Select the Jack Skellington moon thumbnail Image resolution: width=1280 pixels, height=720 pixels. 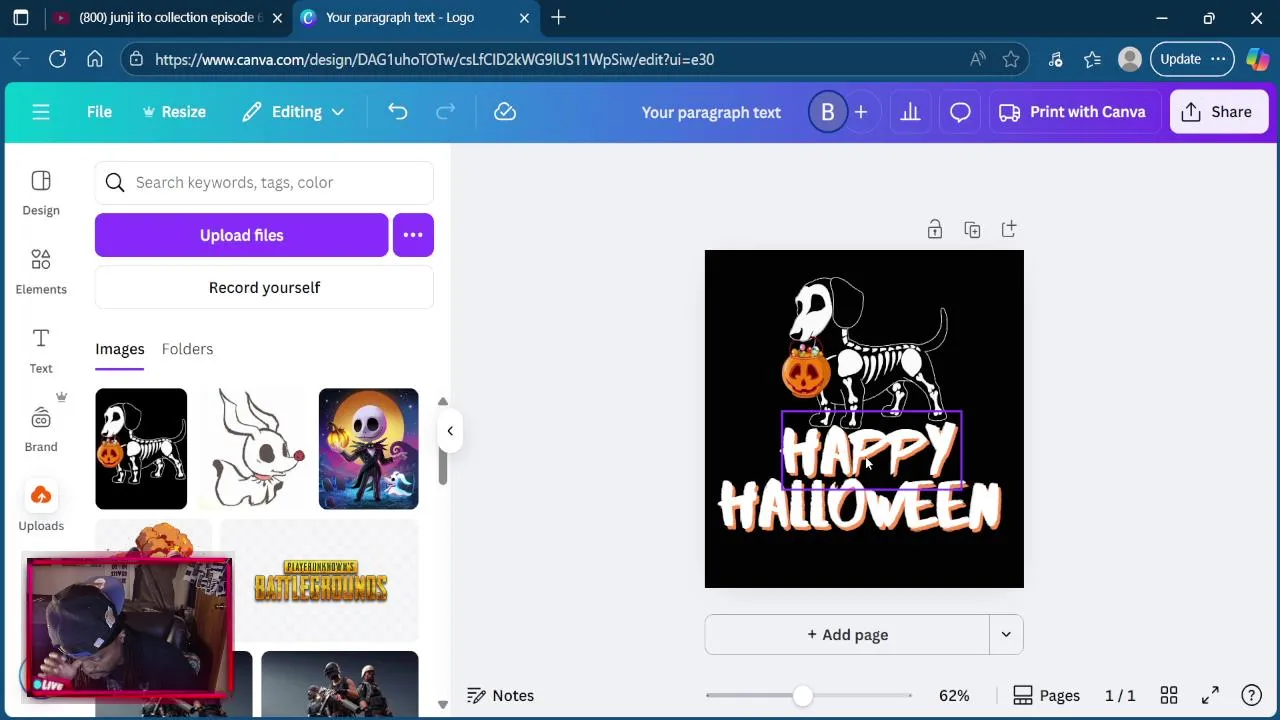pos(368,449)
